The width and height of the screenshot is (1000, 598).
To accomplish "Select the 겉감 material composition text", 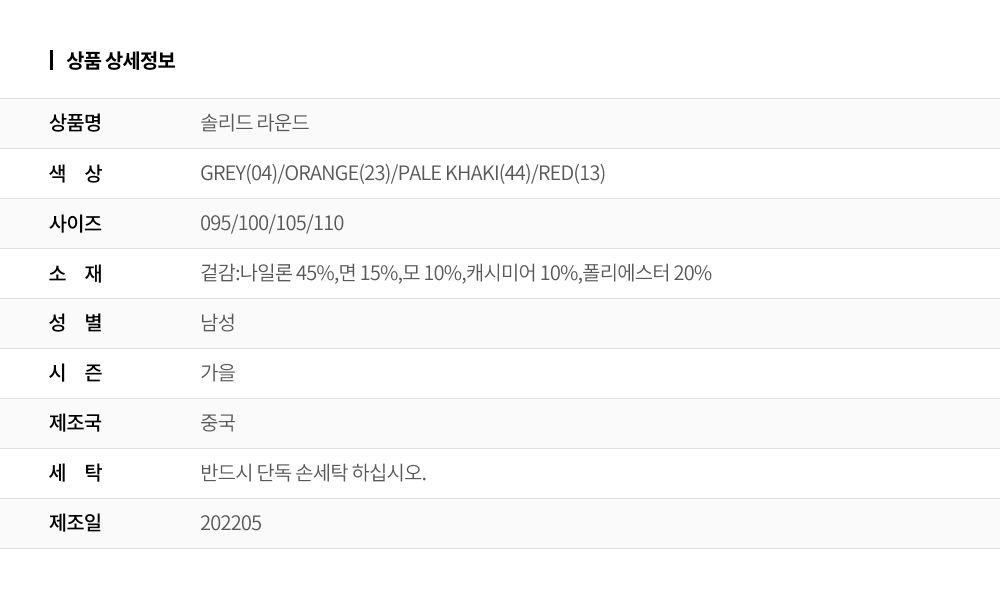I will coord(456,273).
